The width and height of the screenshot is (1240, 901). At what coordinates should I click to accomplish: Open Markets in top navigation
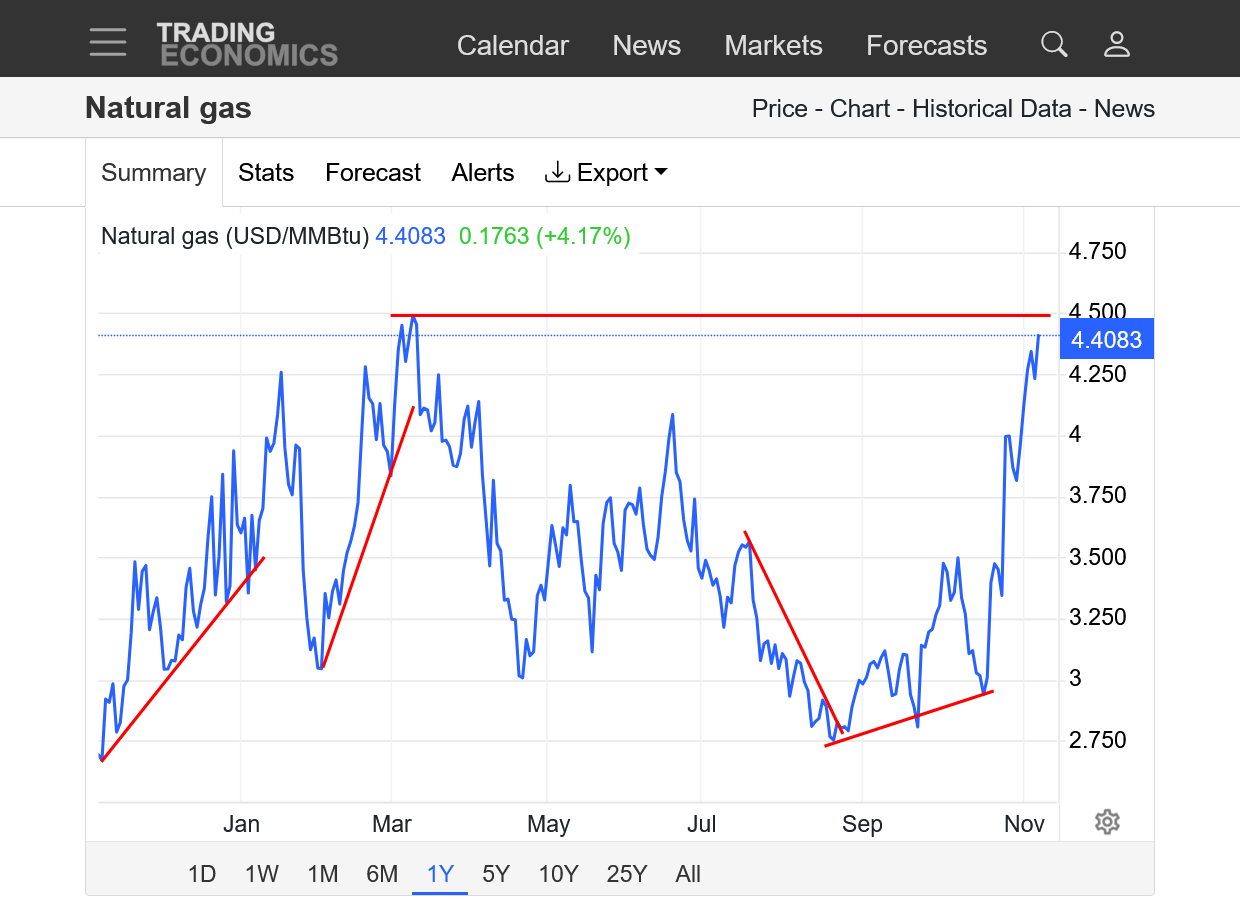(773, 46)
